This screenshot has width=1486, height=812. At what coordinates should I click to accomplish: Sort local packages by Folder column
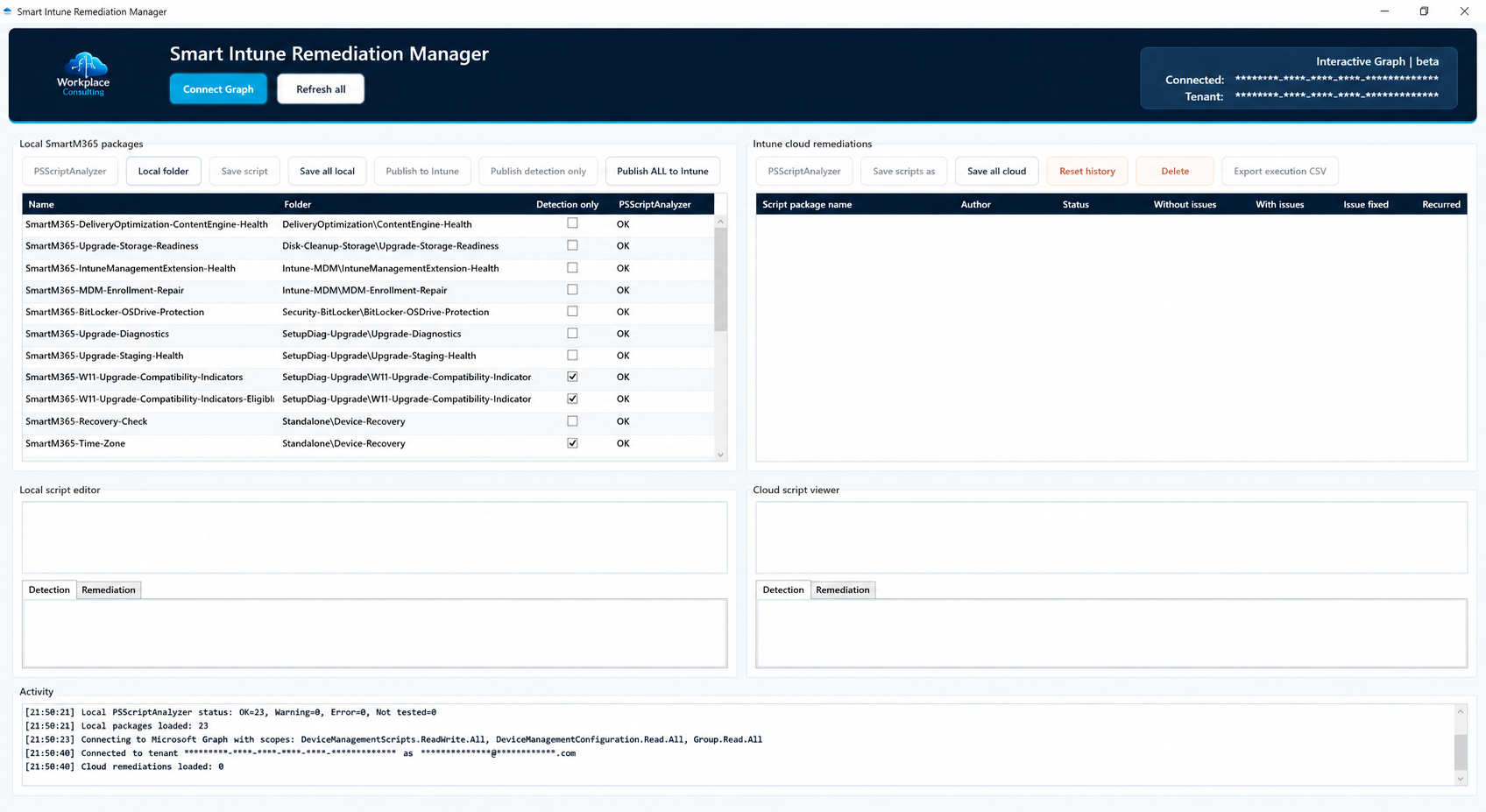click(298, 204)
